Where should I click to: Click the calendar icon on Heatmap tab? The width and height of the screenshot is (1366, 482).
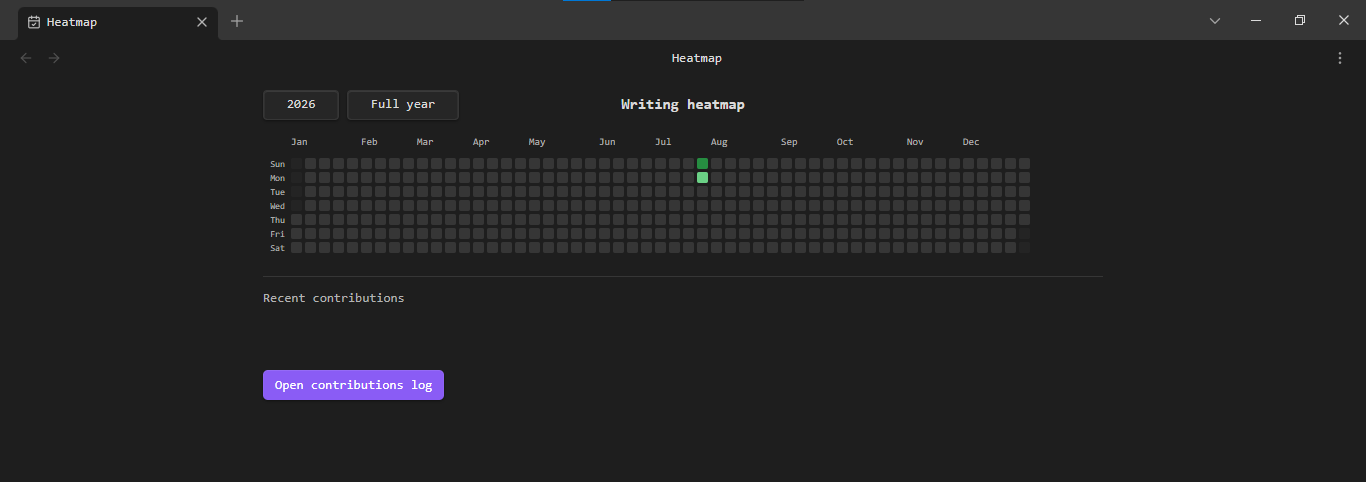34,22
